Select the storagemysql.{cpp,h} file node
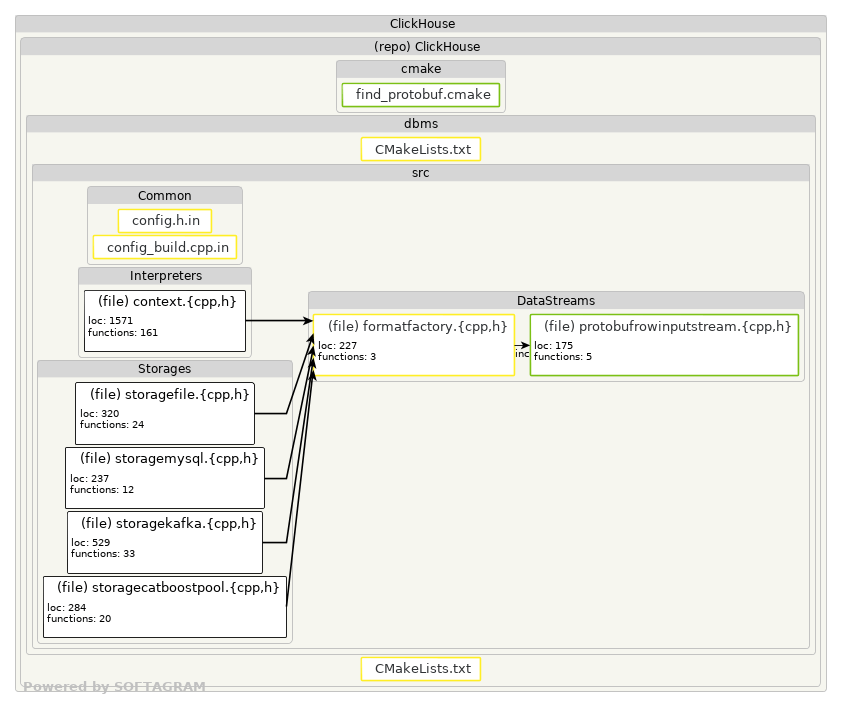The width and height of the screenshot is (841, 707). (165, 478)
